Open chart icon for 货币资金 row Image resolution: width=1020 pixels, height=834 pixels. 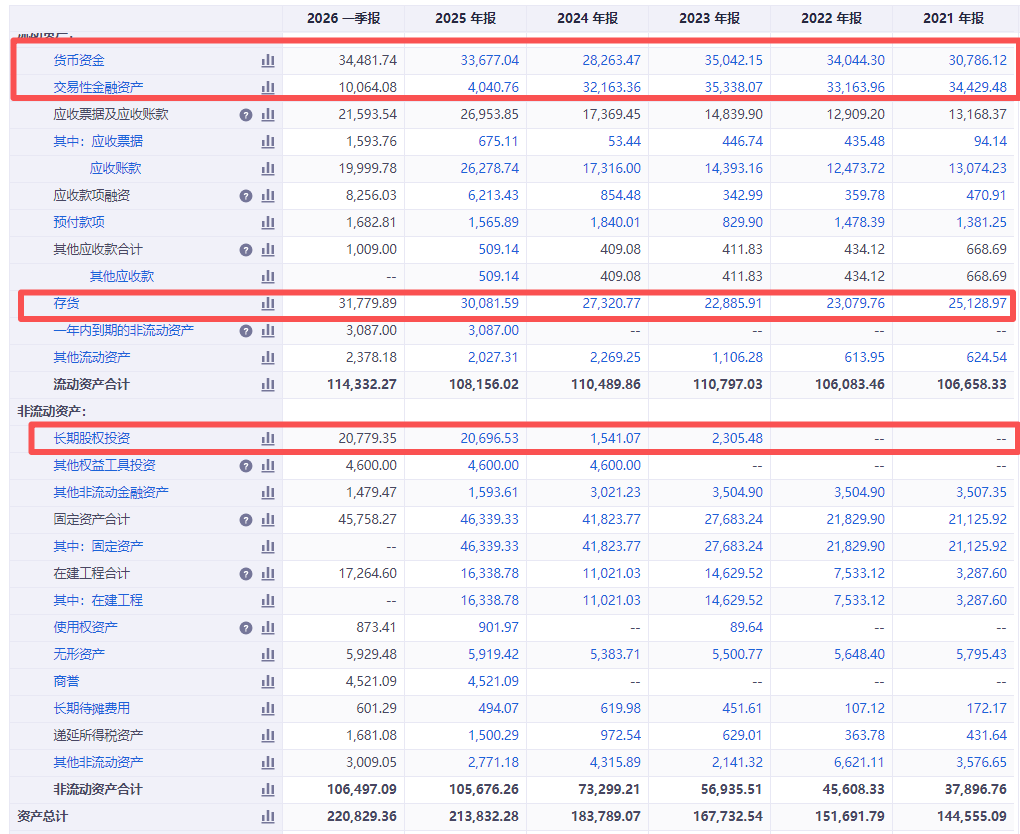[x=267, y=61]
